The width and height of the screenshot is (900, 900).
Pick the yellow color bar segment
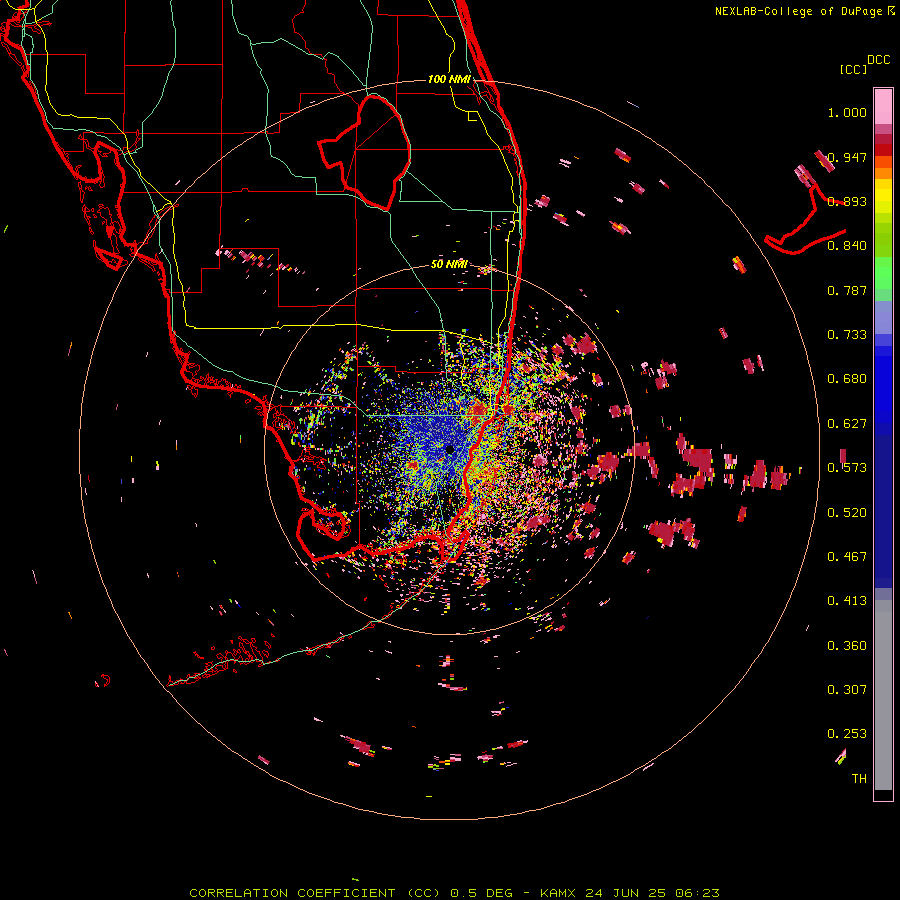883,196
